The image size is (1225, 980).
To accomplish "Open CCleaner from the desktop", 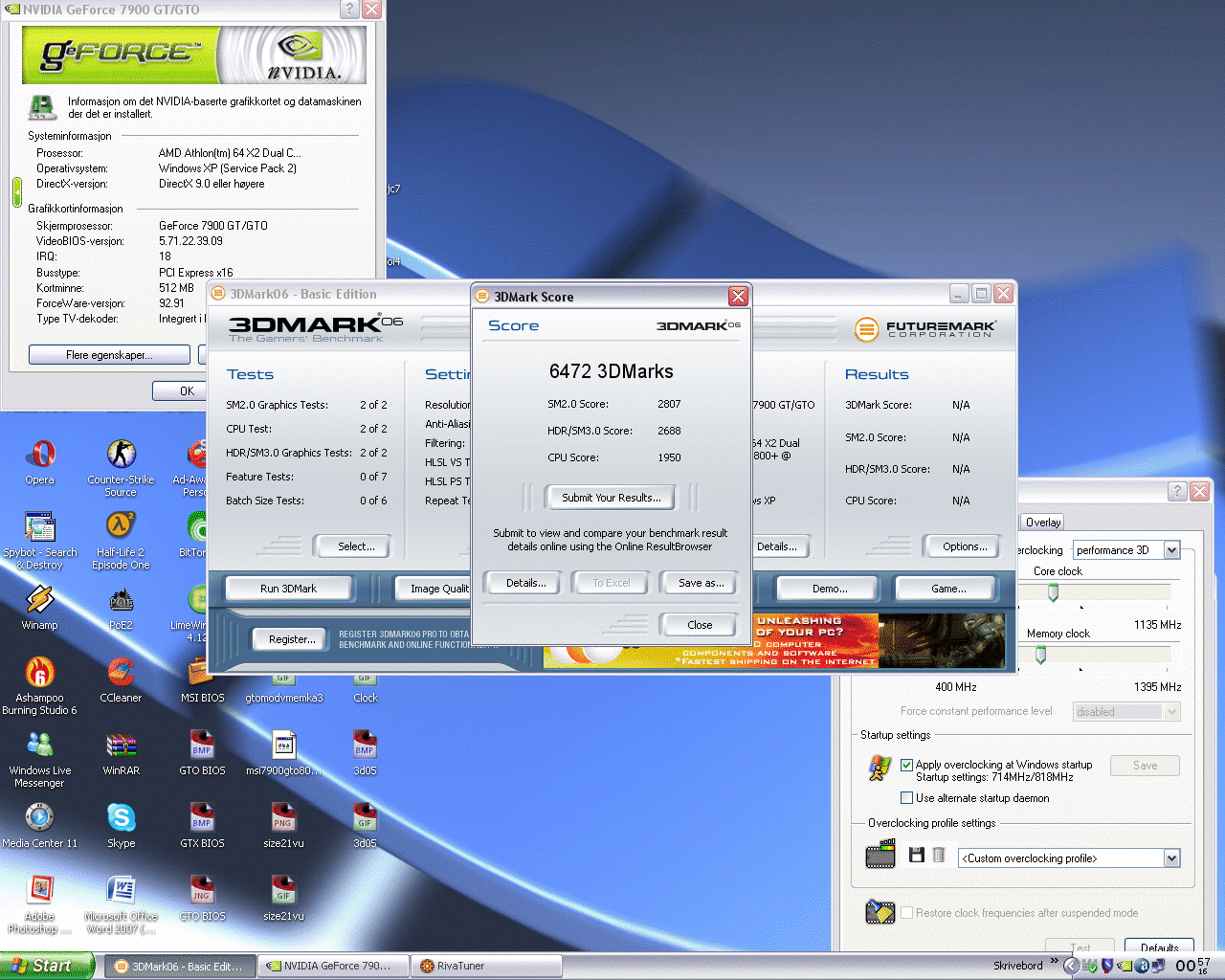I will click(x=121, y=673).
